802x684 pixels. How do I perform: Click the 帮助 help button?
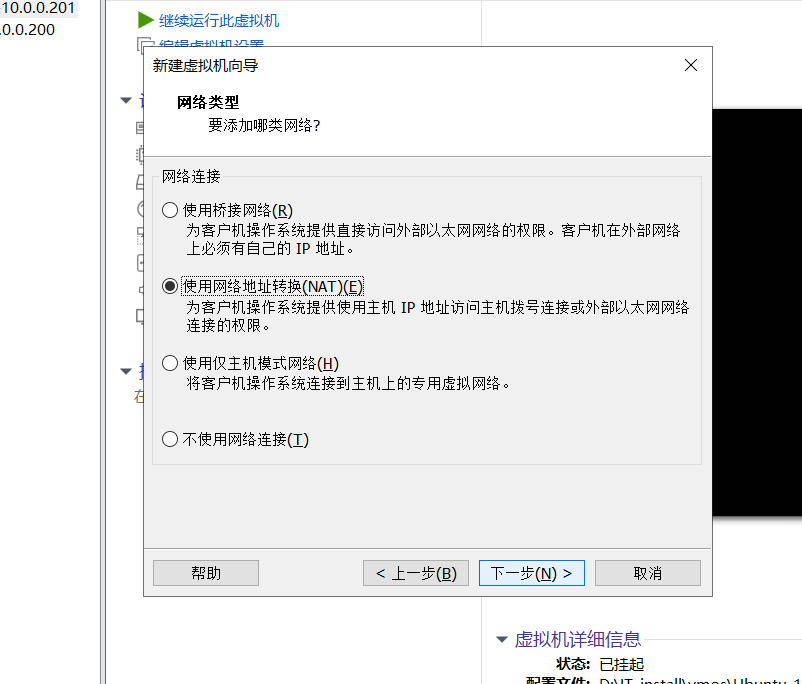click(206, 573)
